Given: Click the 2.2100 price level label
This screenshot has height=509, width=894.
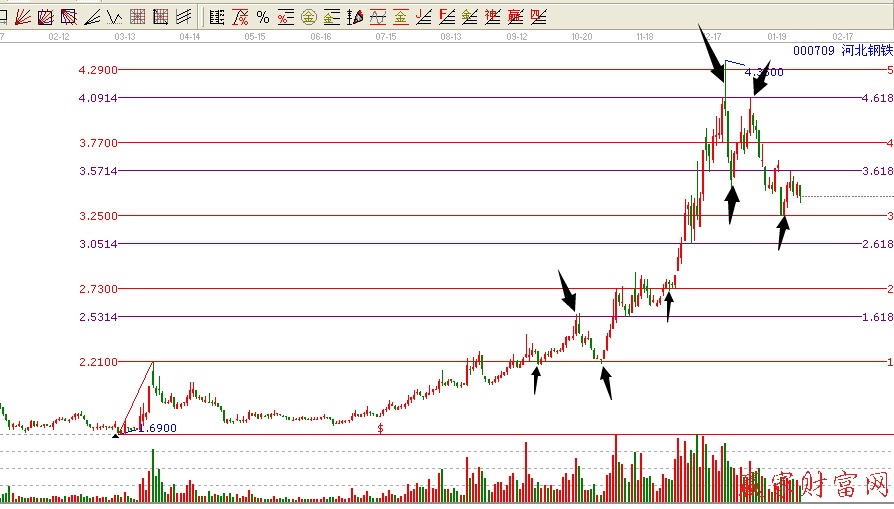Looking at the screenshot, I should point(98,361).
